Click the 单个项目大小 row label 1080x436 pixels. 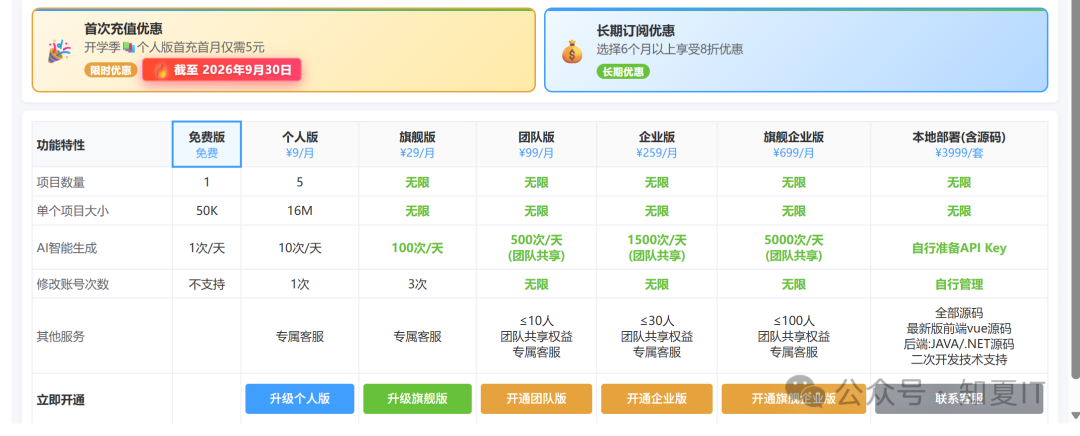72,211
